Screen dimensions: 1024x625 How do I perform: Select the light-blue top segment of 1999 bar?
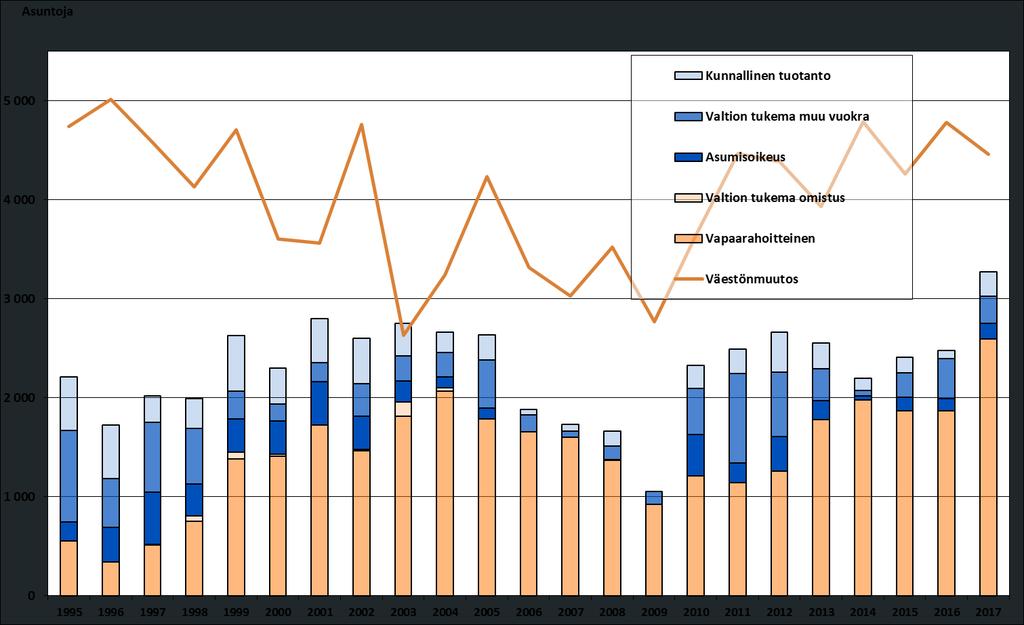[236, 364]
